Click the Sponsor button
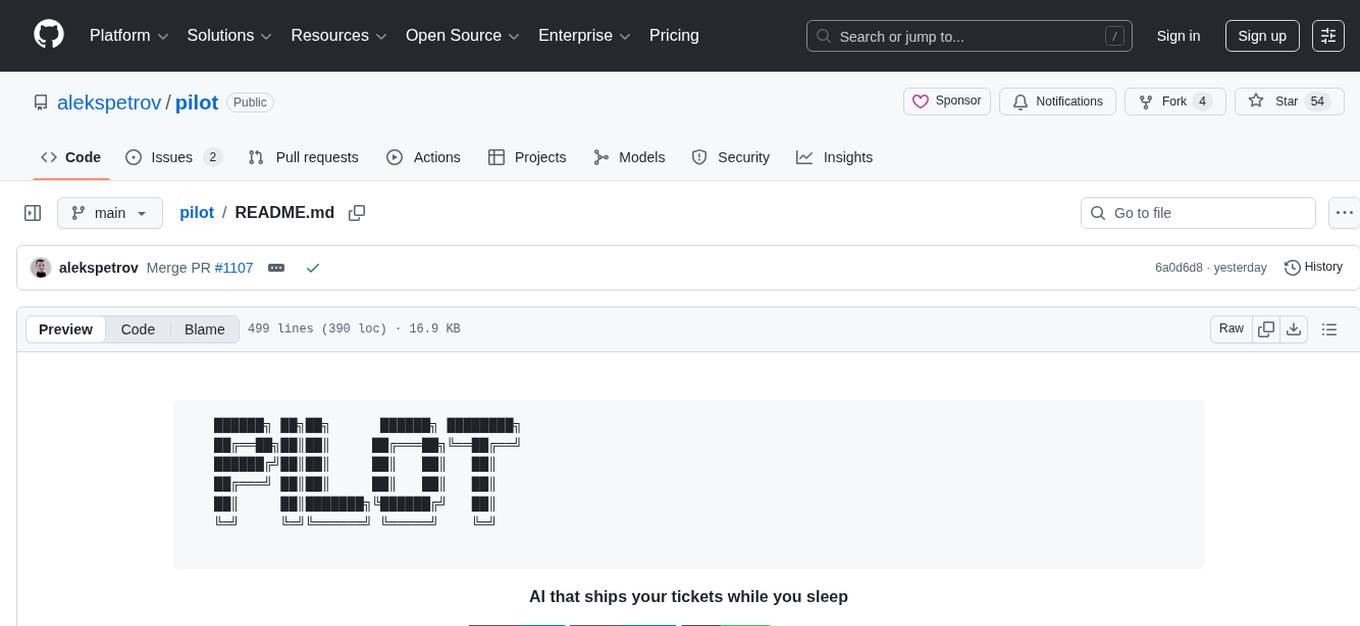Image resolution: width=1360 pixels, height=626 pixels. [x=947, y=101]
